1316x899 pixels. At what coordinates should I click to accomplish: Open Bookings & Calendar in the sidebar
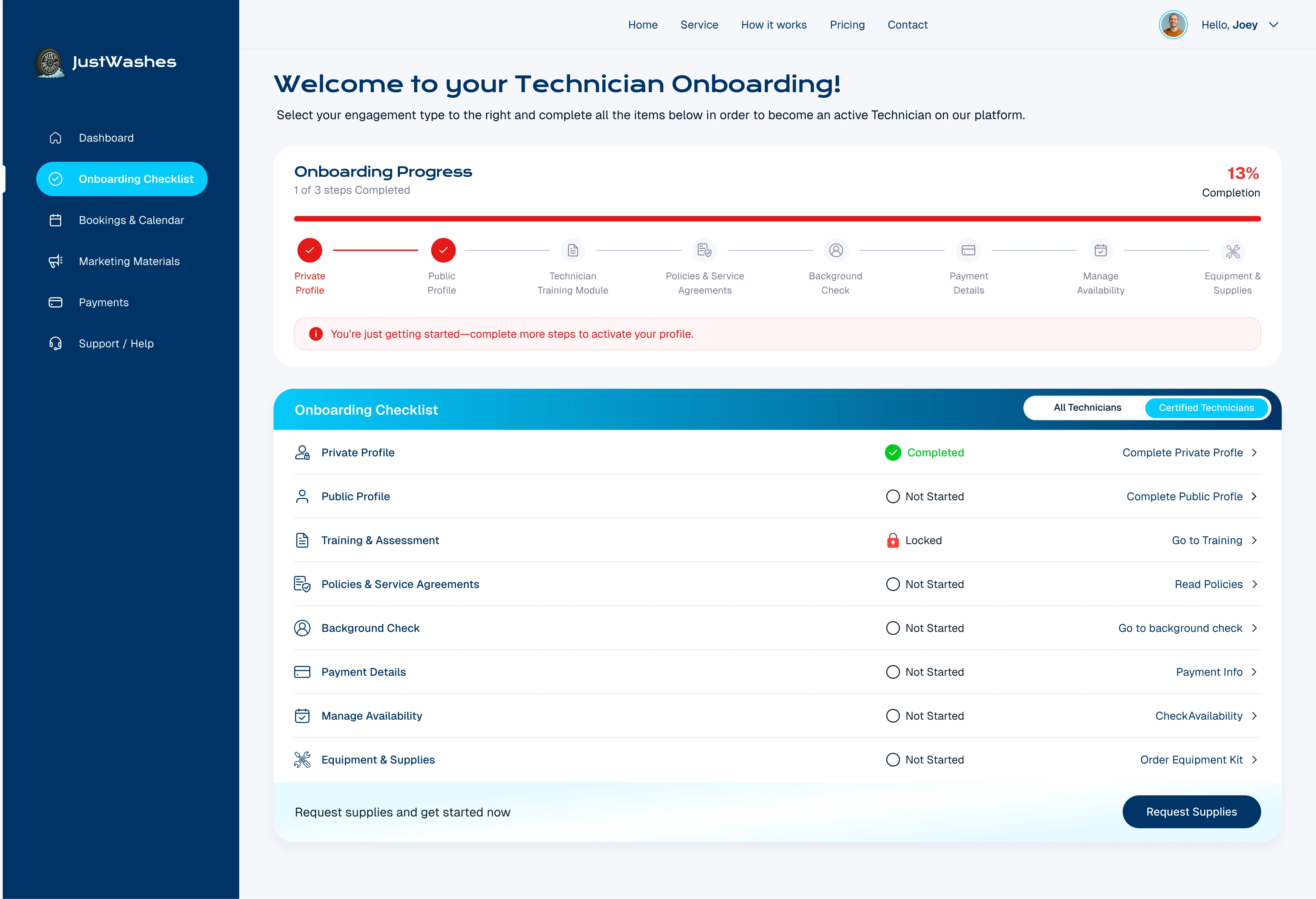click(x=122, y=220)
